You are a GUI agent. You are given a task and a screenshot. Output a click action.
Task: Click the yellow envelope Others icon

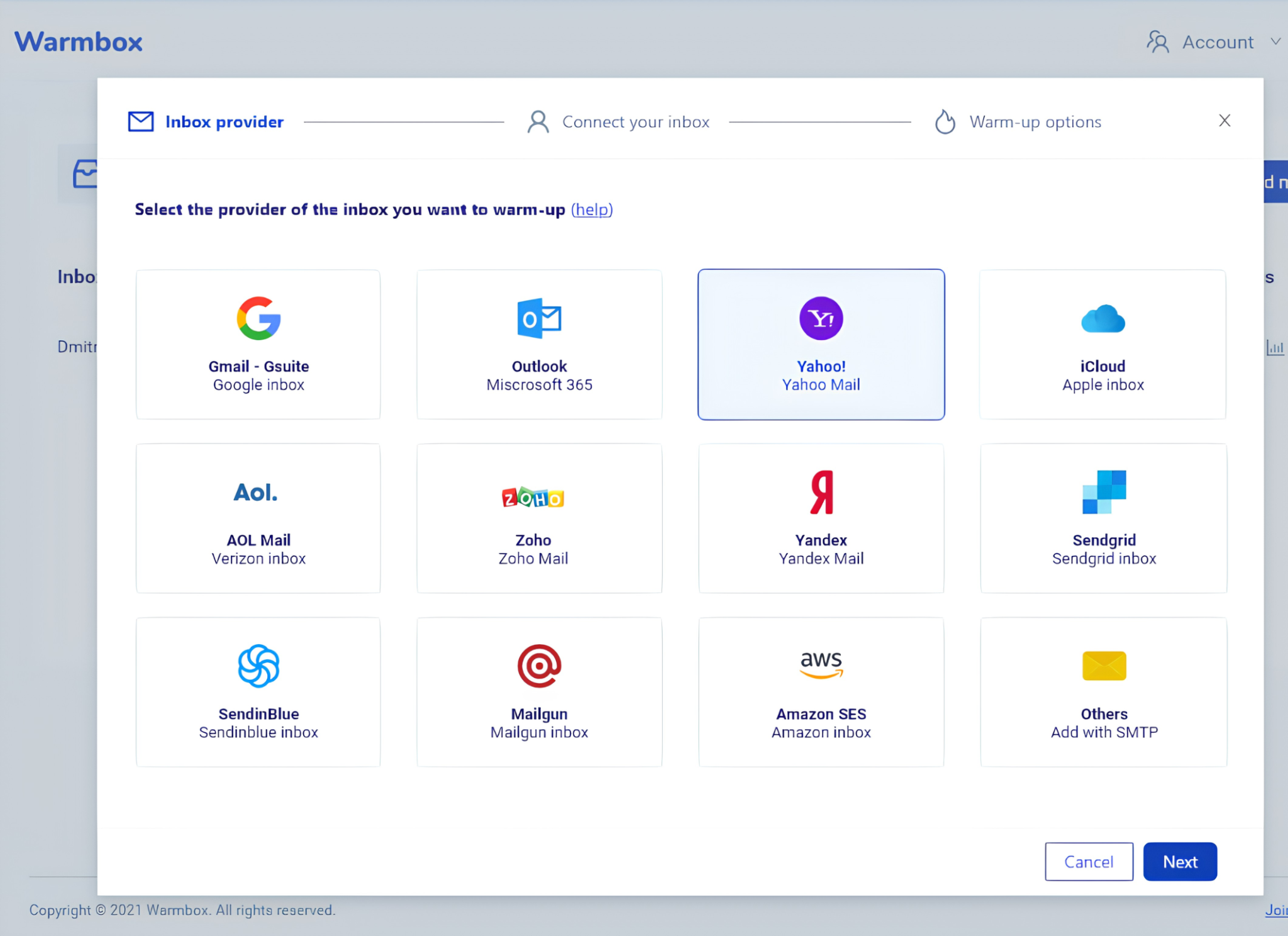(1104, 666)
